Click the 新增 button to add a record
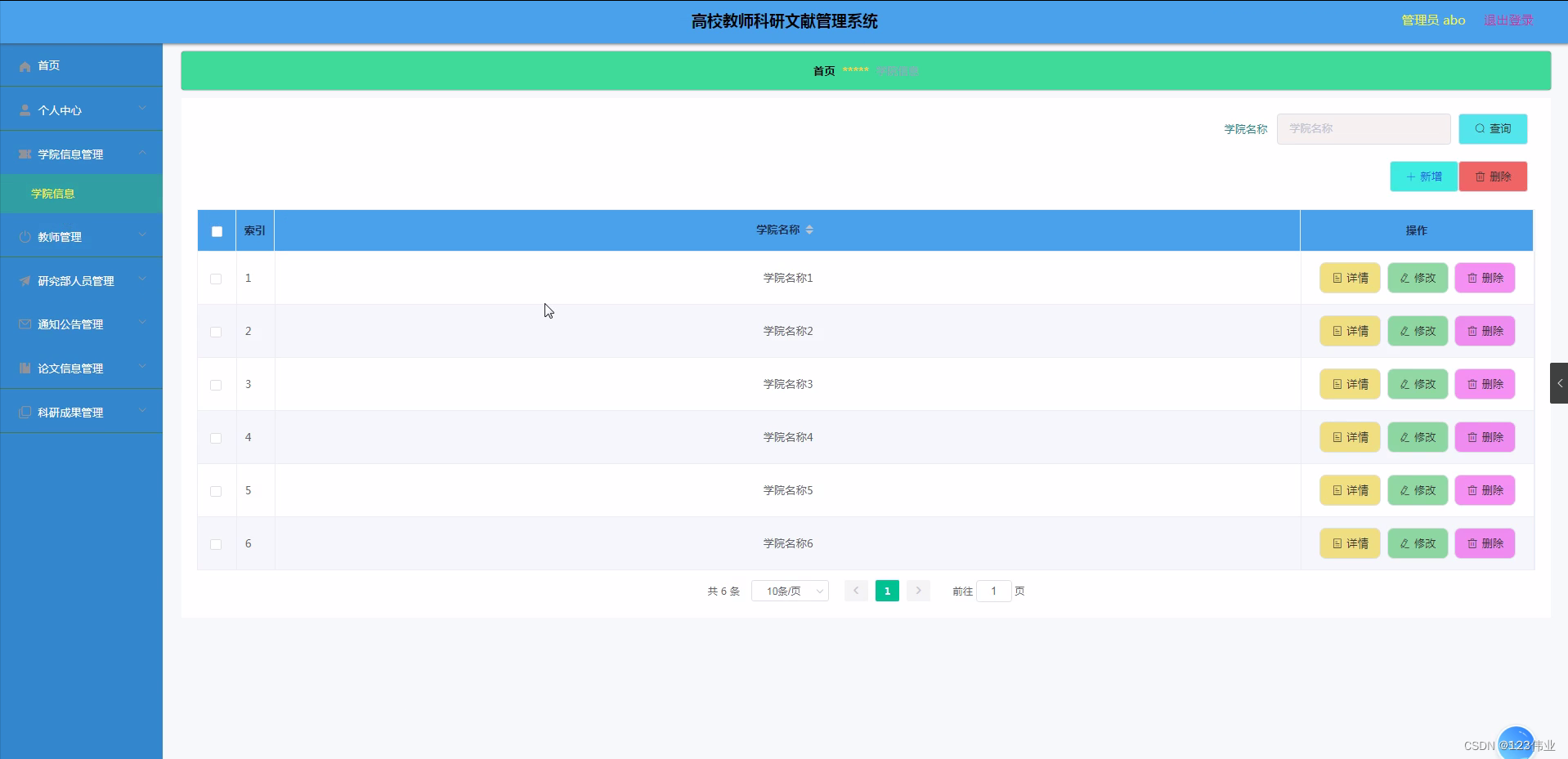The width and height of the screenshot is (1568, 759). click(1422, 176)
